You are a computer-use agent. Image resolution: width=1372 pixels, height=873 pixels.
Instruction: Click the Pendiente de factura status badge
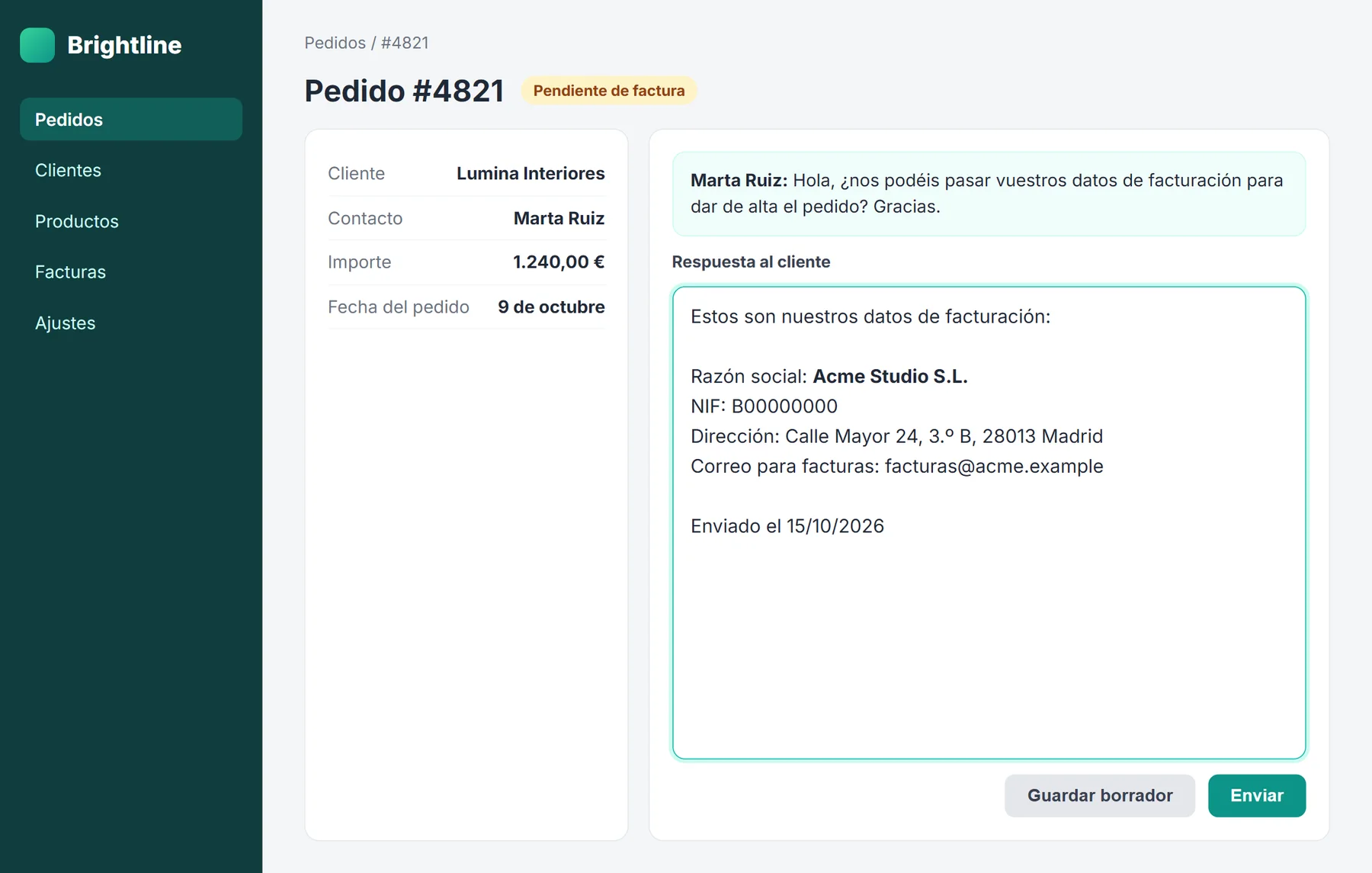609,91
